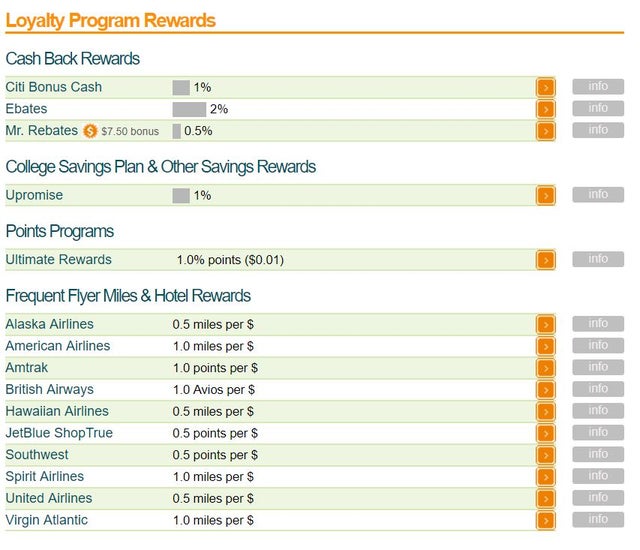Click the orange arrow for Southwest

[545, 455]
